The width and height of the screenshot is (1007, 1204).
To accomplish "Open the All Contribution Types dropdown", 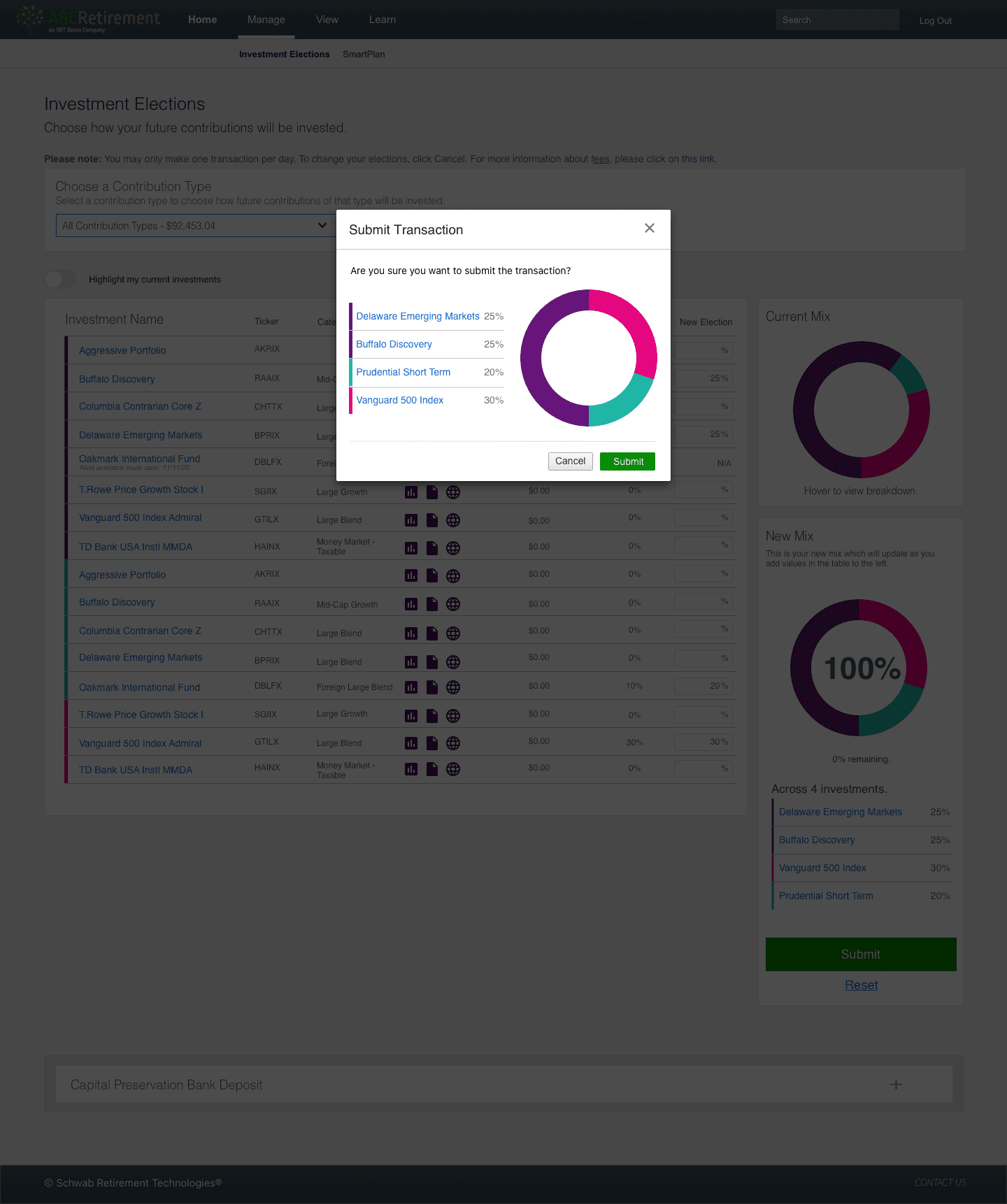I will pyautogui.click(x=194, y=225).
